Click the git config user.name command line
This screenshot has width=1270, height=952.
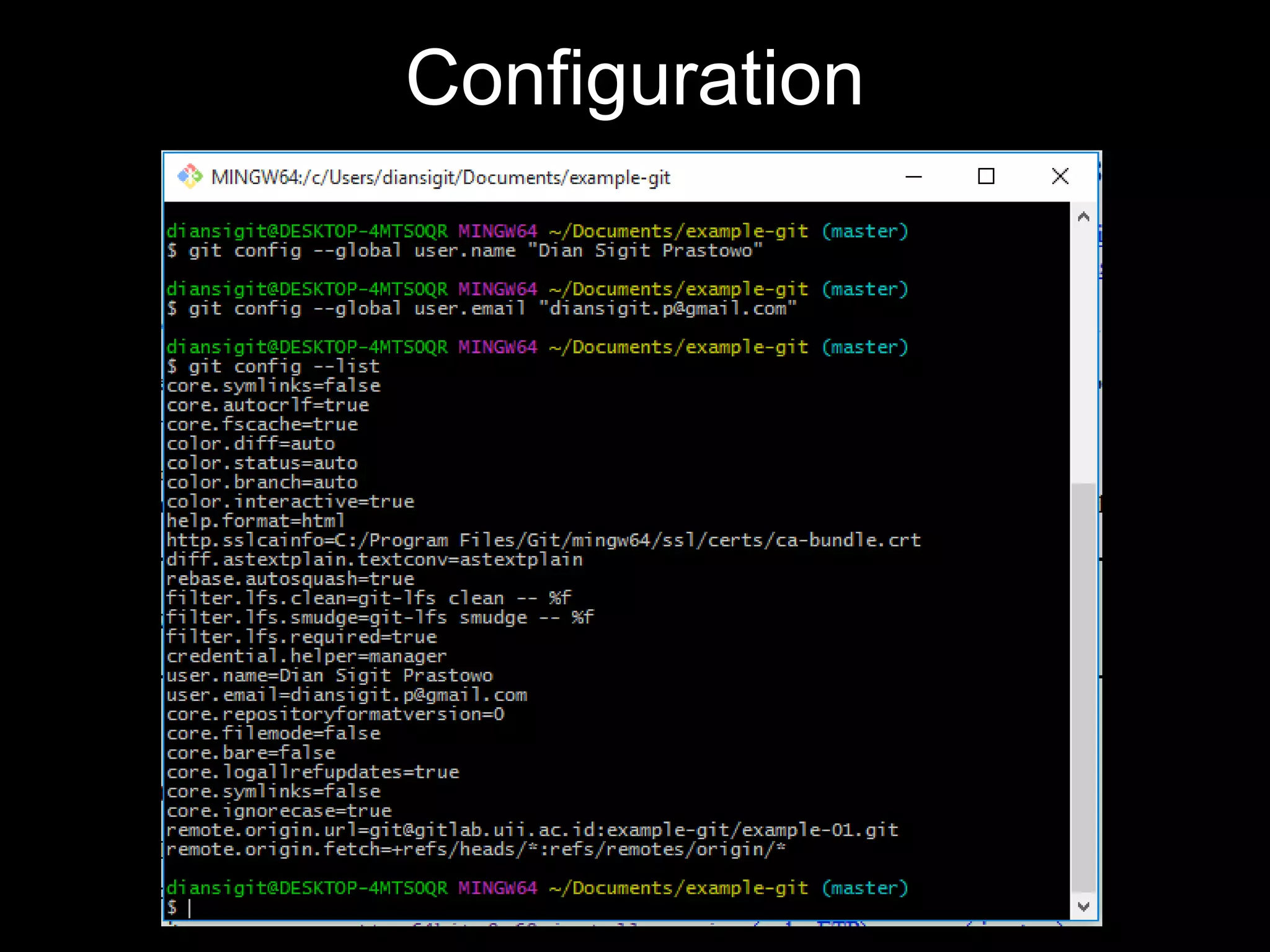465,251
